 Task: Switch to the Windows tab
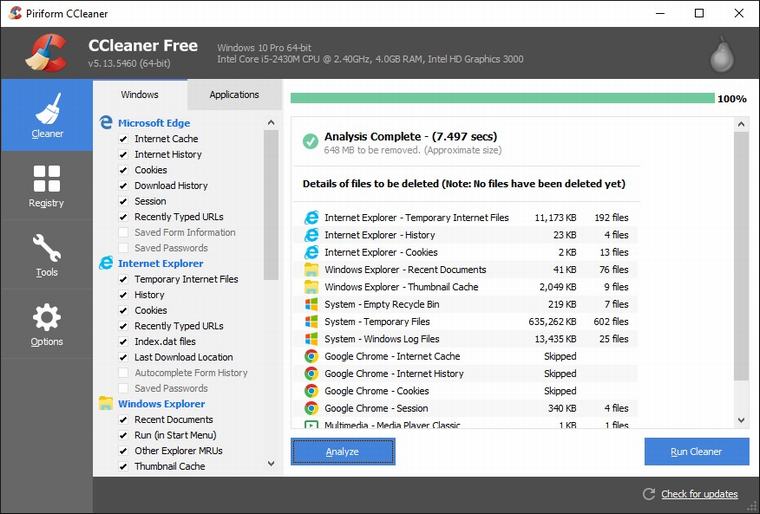(x=140, y=95)
